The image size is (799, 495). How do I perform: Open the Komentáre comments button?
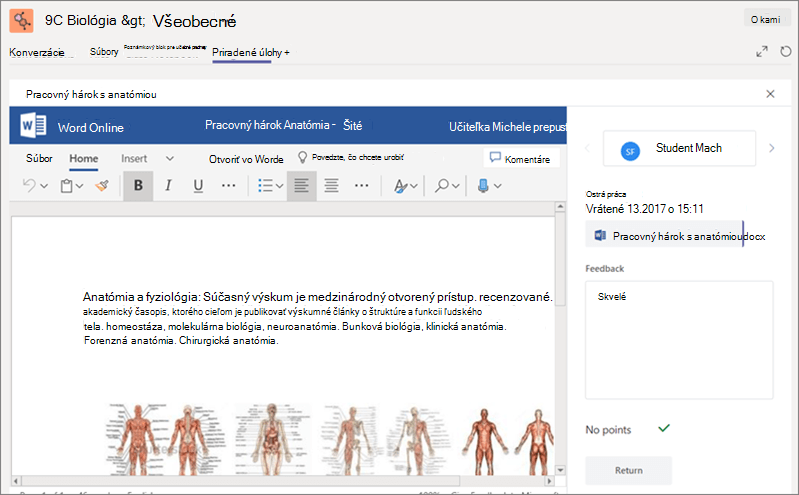(521, 158)
